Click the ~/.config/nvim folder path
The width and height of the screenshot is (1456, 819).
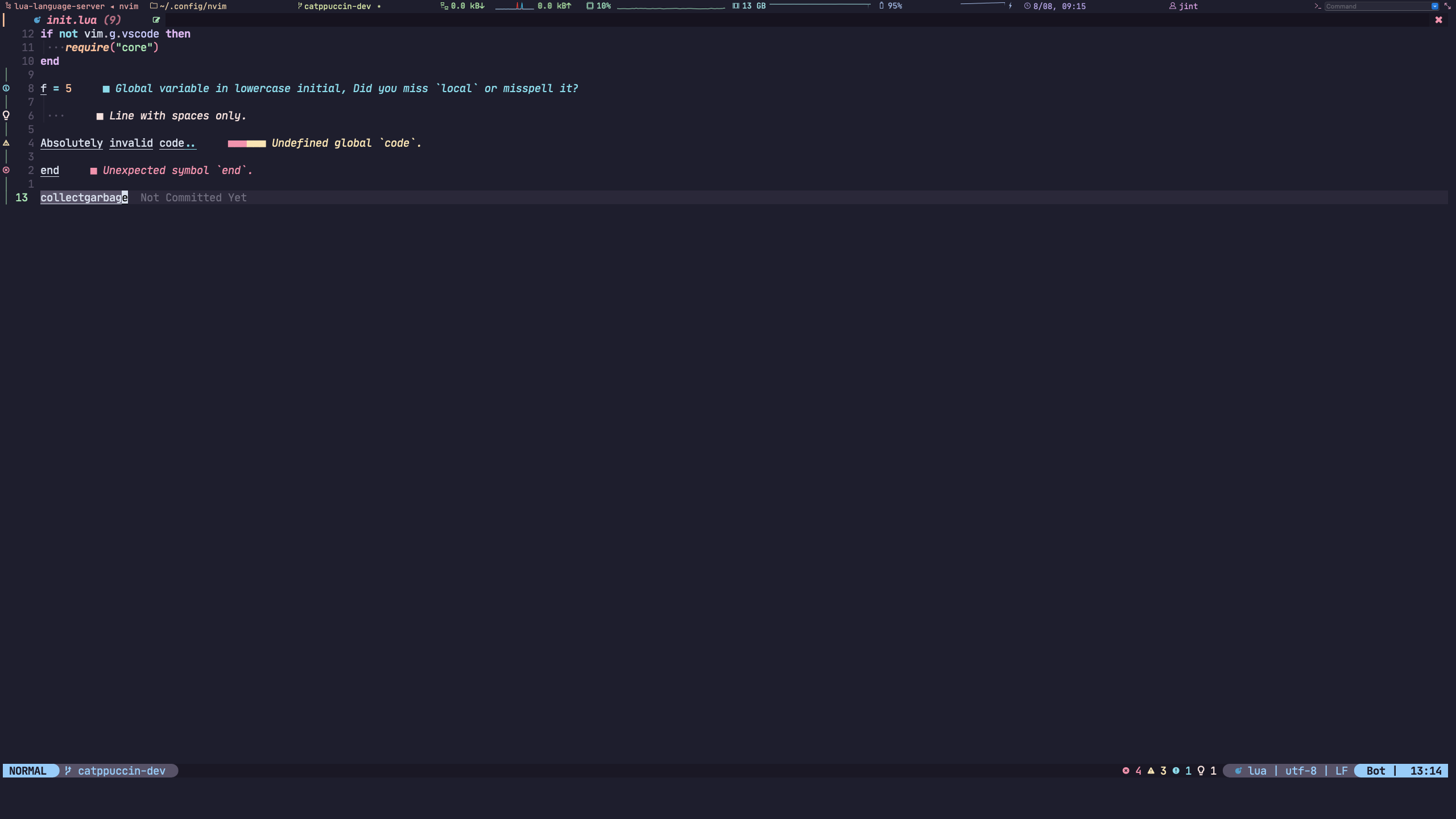[192, 6]
